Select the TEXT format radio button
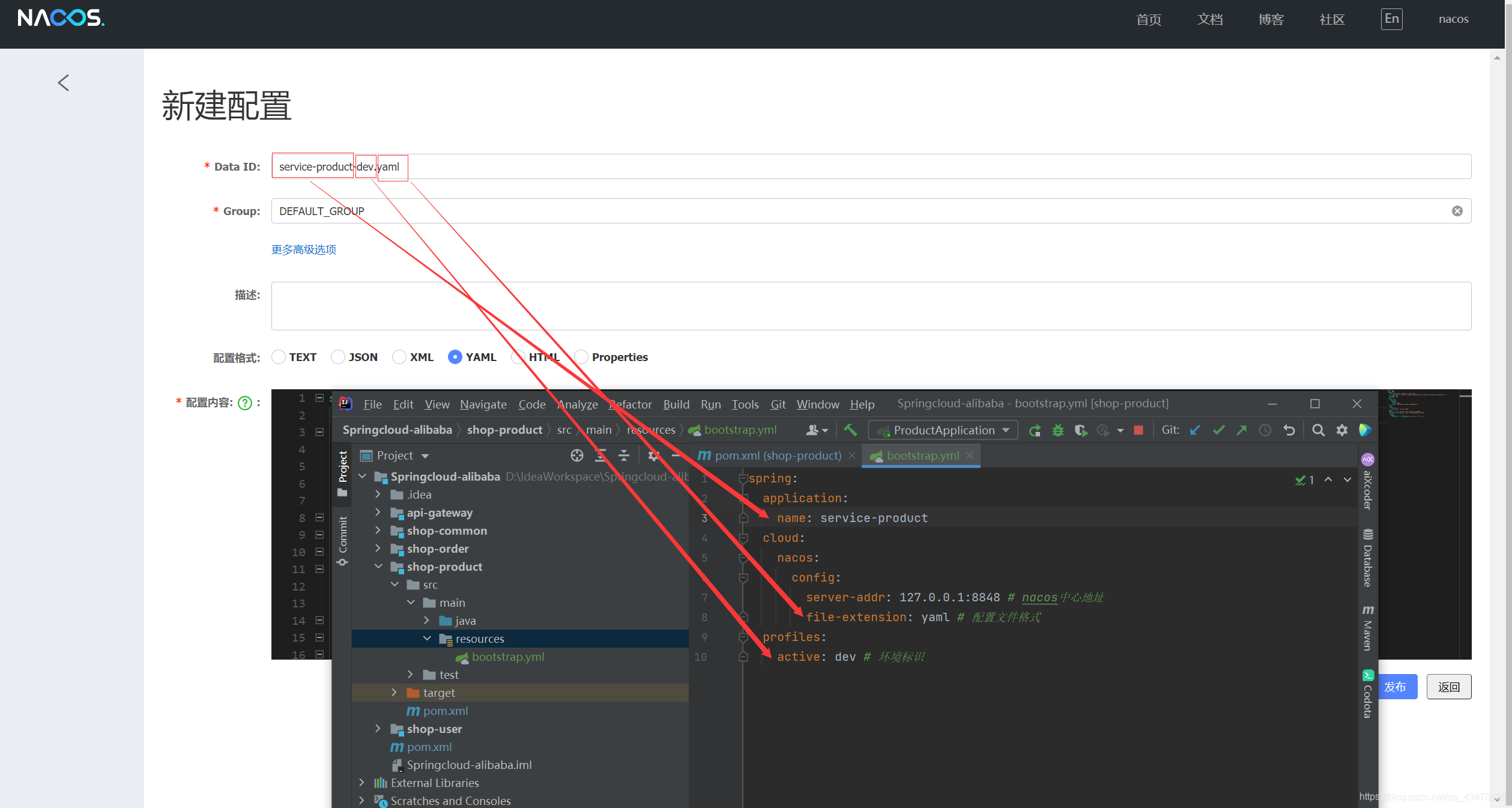 pos(279,357)
